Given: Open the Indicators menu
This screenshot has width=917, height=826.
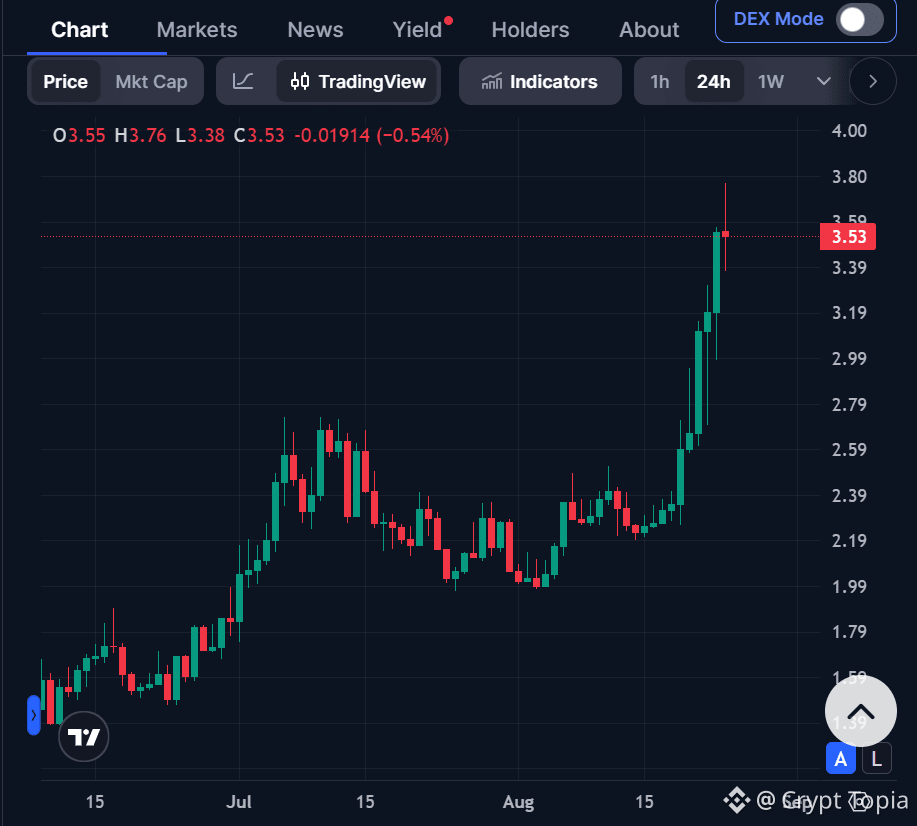Looking at the screenshot, I should click(540, 81).
